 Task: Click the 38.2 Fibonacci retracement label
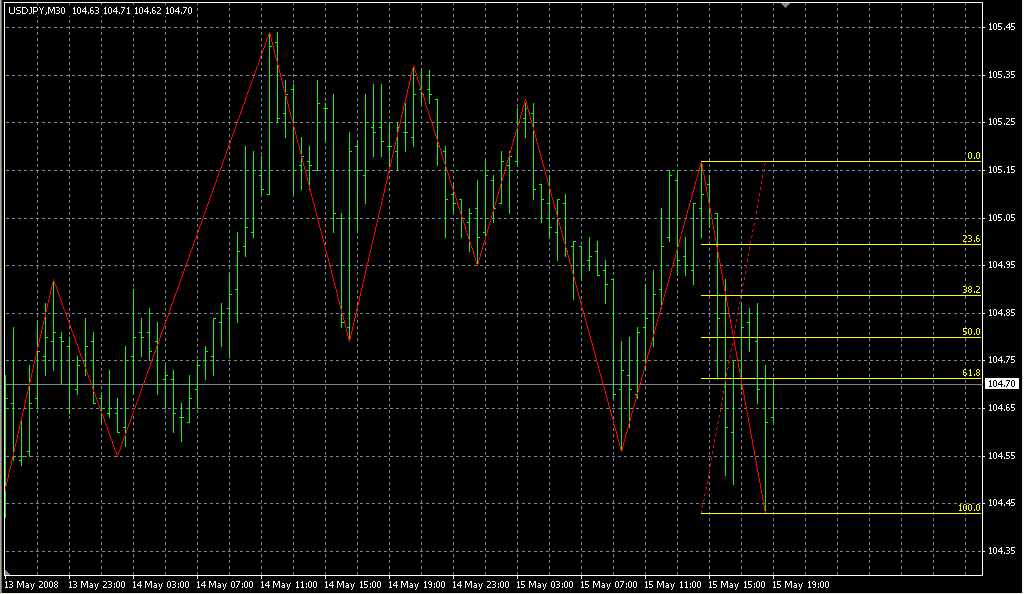(970, 289)
